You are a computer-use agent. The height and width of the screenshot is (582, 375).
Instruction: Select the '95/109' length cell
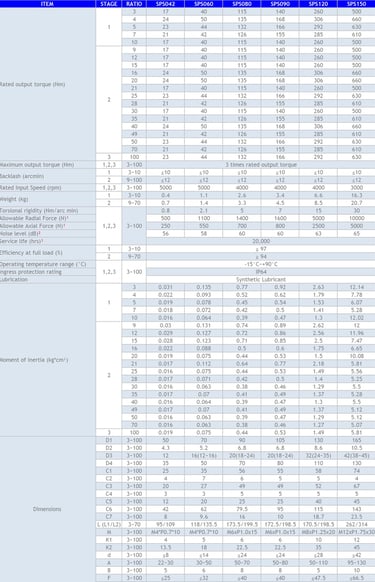(x=166, y=524)
